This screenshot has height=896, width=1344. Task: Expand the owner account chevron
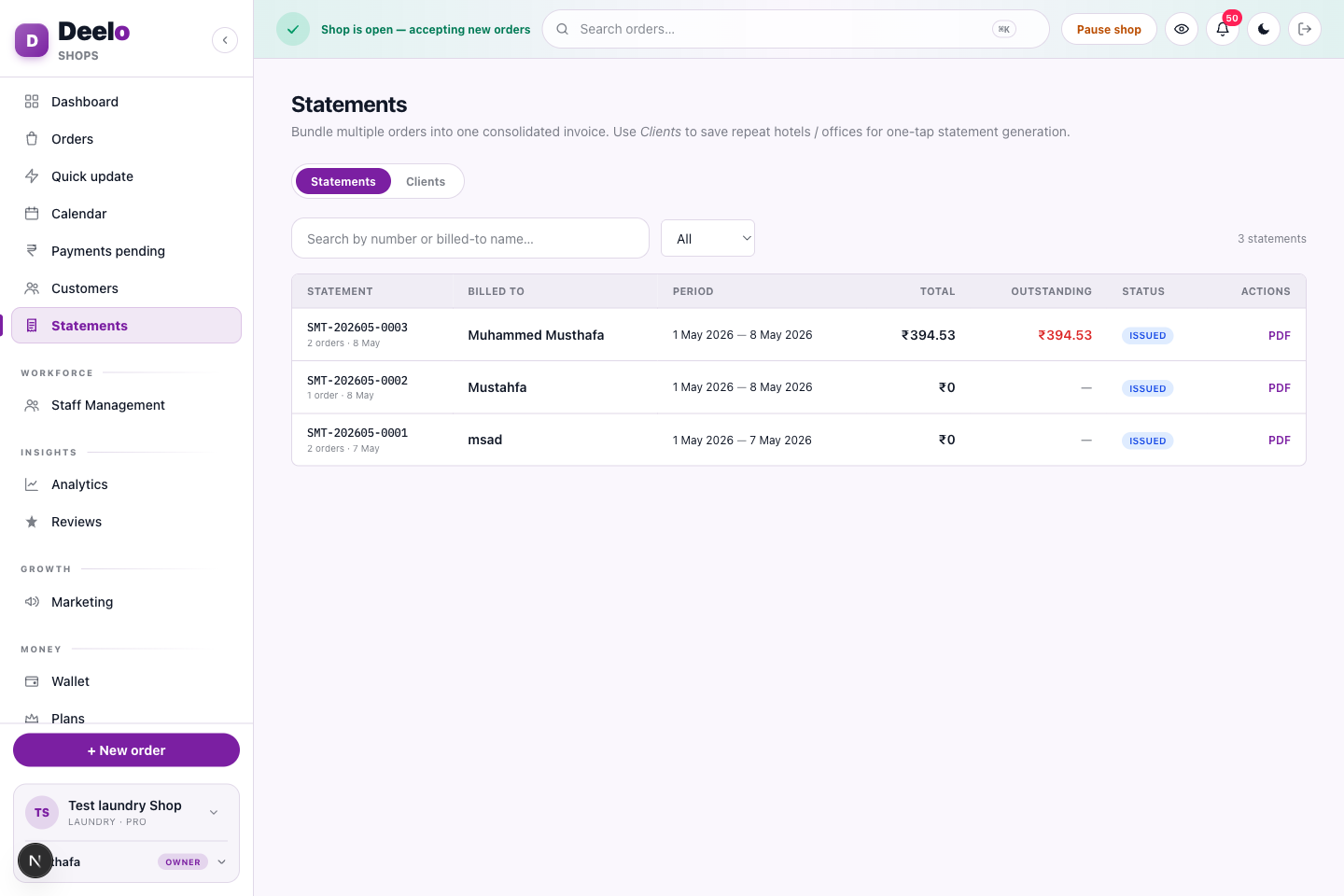pos(221,861)
